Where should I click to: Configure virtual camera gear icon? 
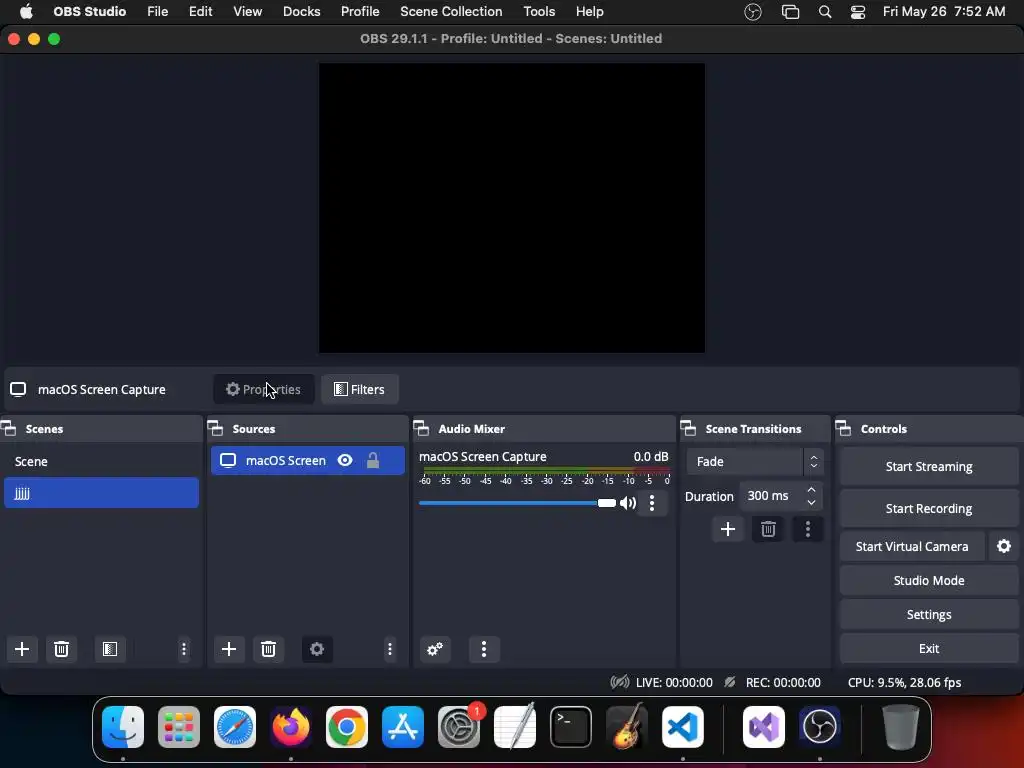(1004, 546)
